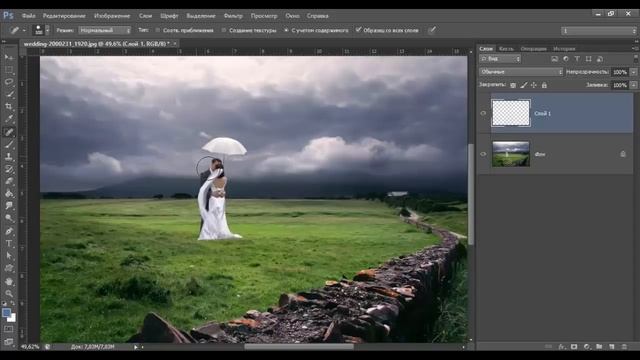Toggle lock all padlock in Layers panel
This screenshot has width=640, height=360.
click(x=544, y=85)
